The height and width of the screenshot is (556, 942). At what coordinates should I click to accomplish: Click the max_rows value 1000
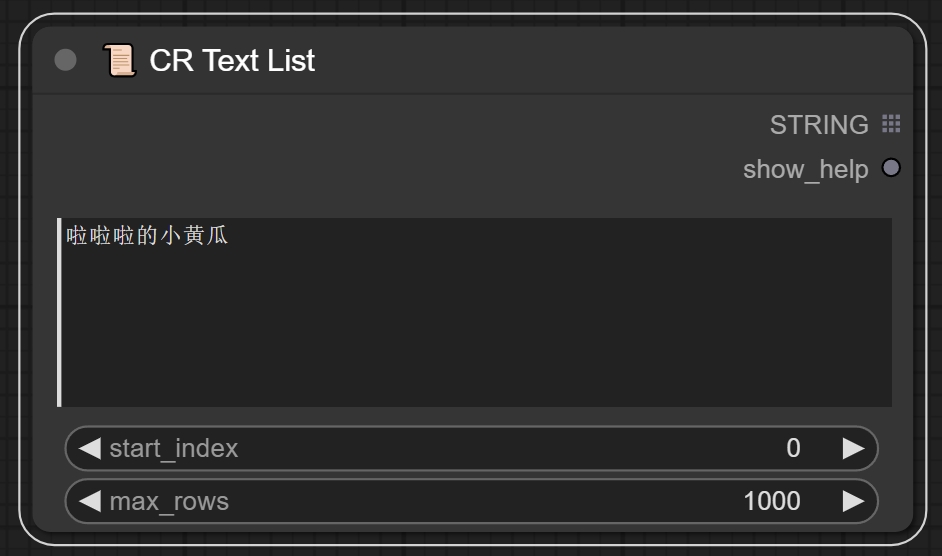771,501
